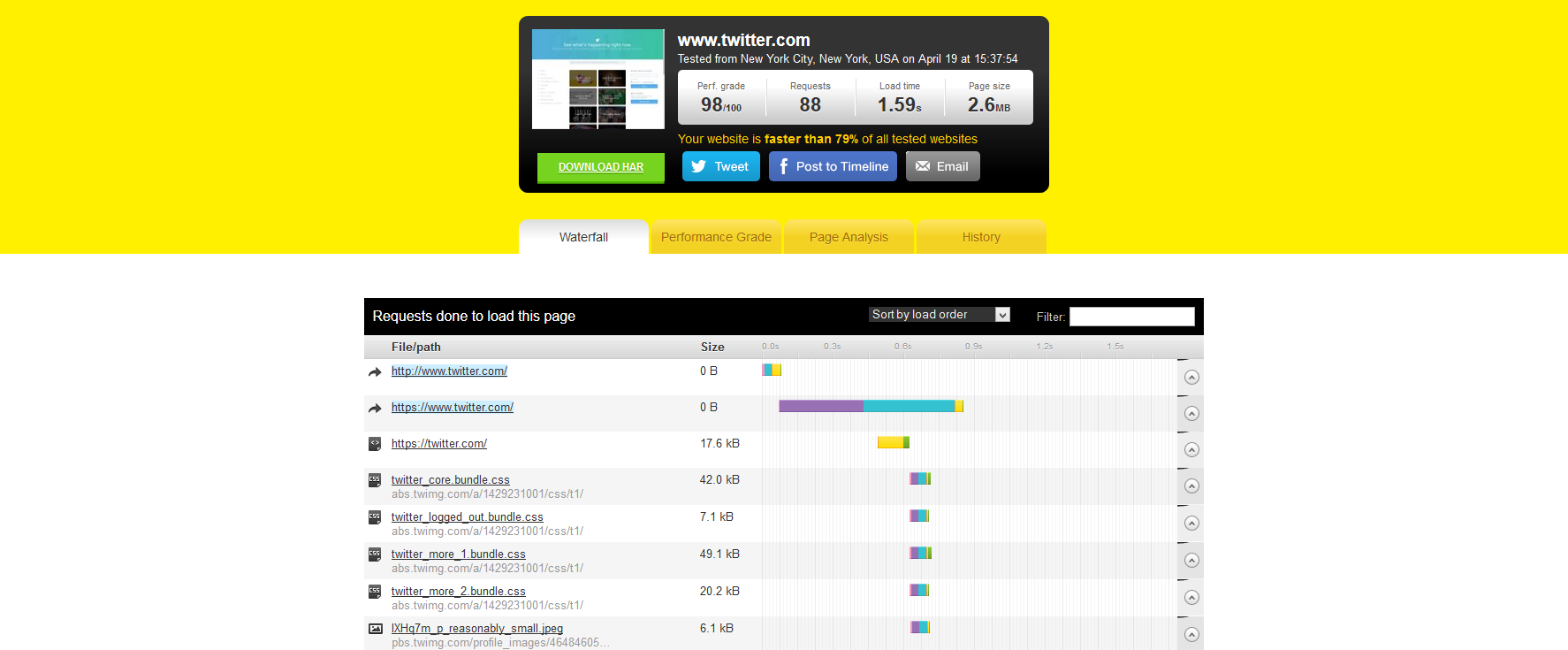Click HTML document icon beside https://twitter.com/
The width and height of the screenshot is (1568, 650).
(375, 444)
